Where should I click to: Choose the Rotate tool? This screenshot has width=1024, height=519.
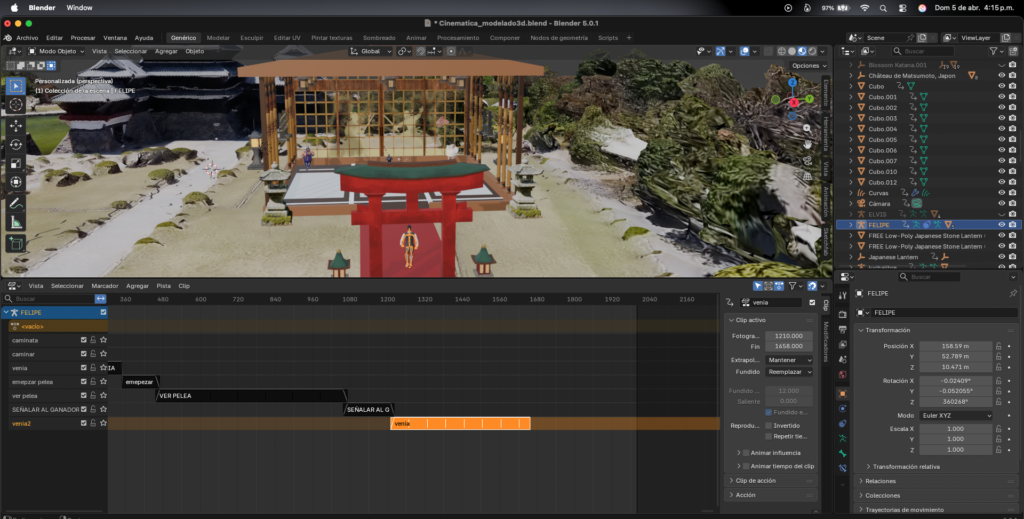click(x=16, y=145)
